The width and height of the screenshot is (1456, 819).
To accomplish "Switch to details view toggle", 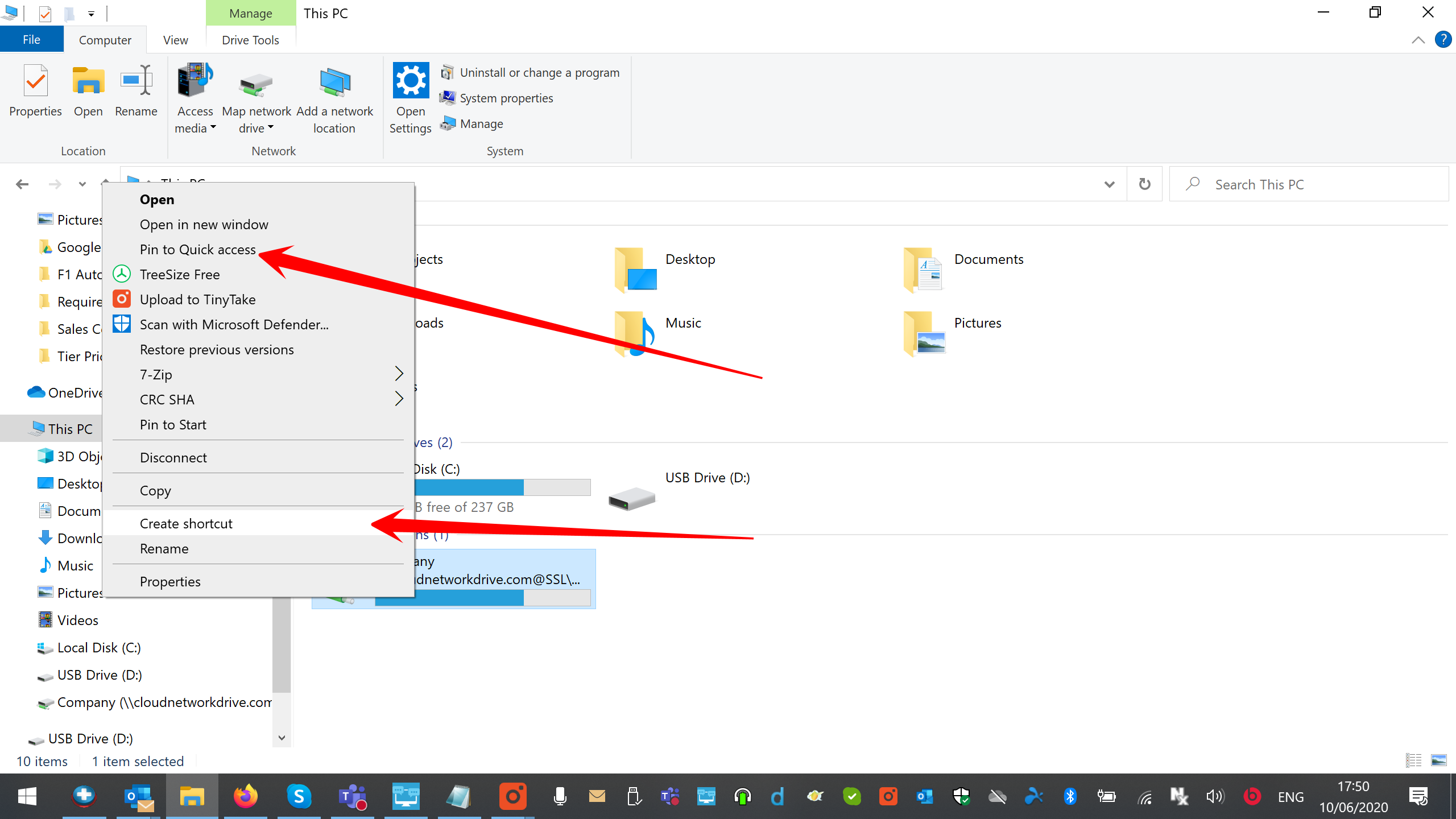I will [x=1413, y=760].
